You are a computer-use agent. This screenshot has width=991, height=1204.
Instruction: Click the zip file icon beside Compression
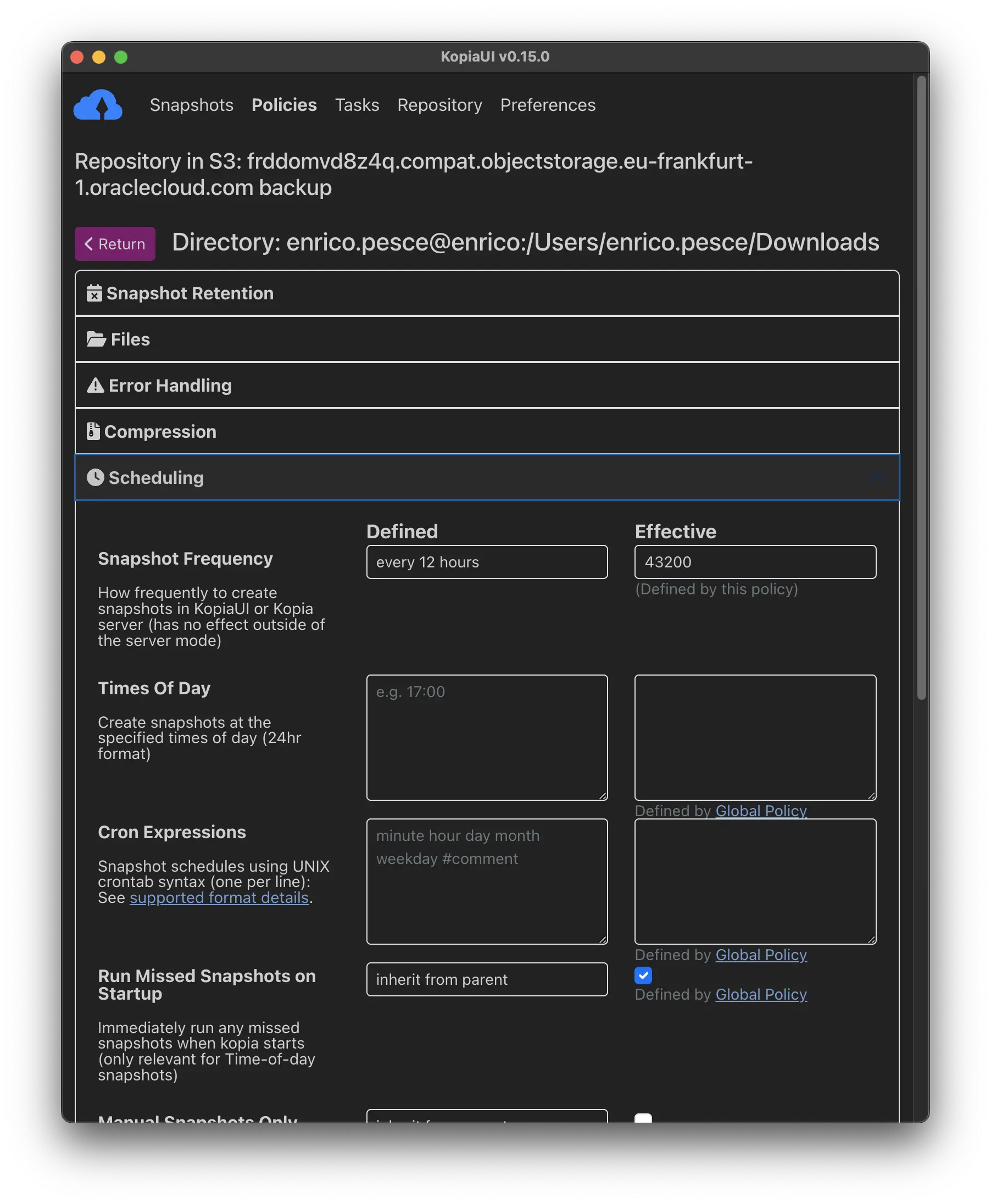(93, 431)
